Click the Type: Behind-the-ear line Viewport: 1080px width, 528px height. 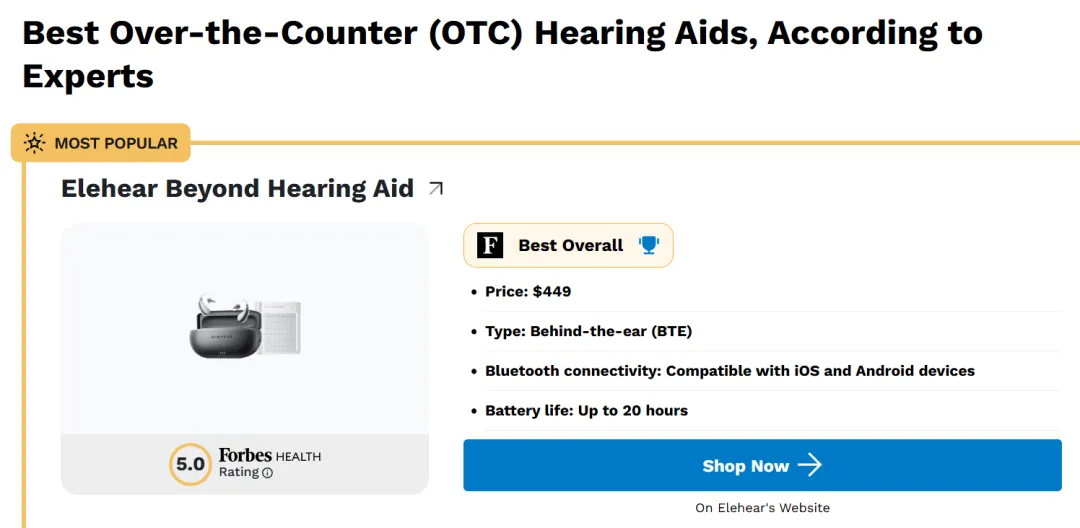coord(588,332)
